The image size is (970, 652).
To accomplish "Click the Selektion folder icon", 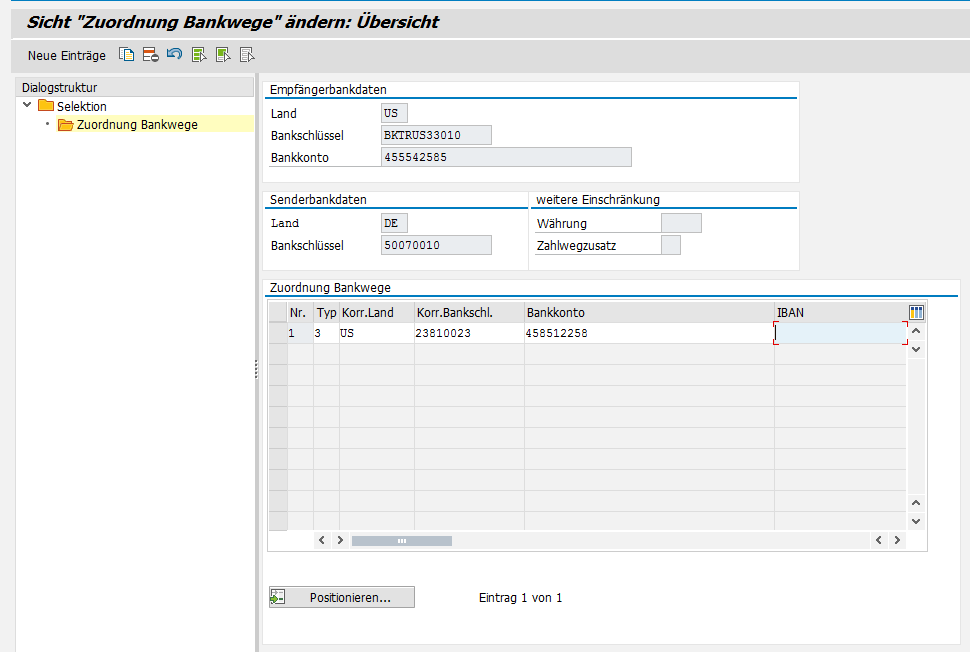I will click(46, 106).
